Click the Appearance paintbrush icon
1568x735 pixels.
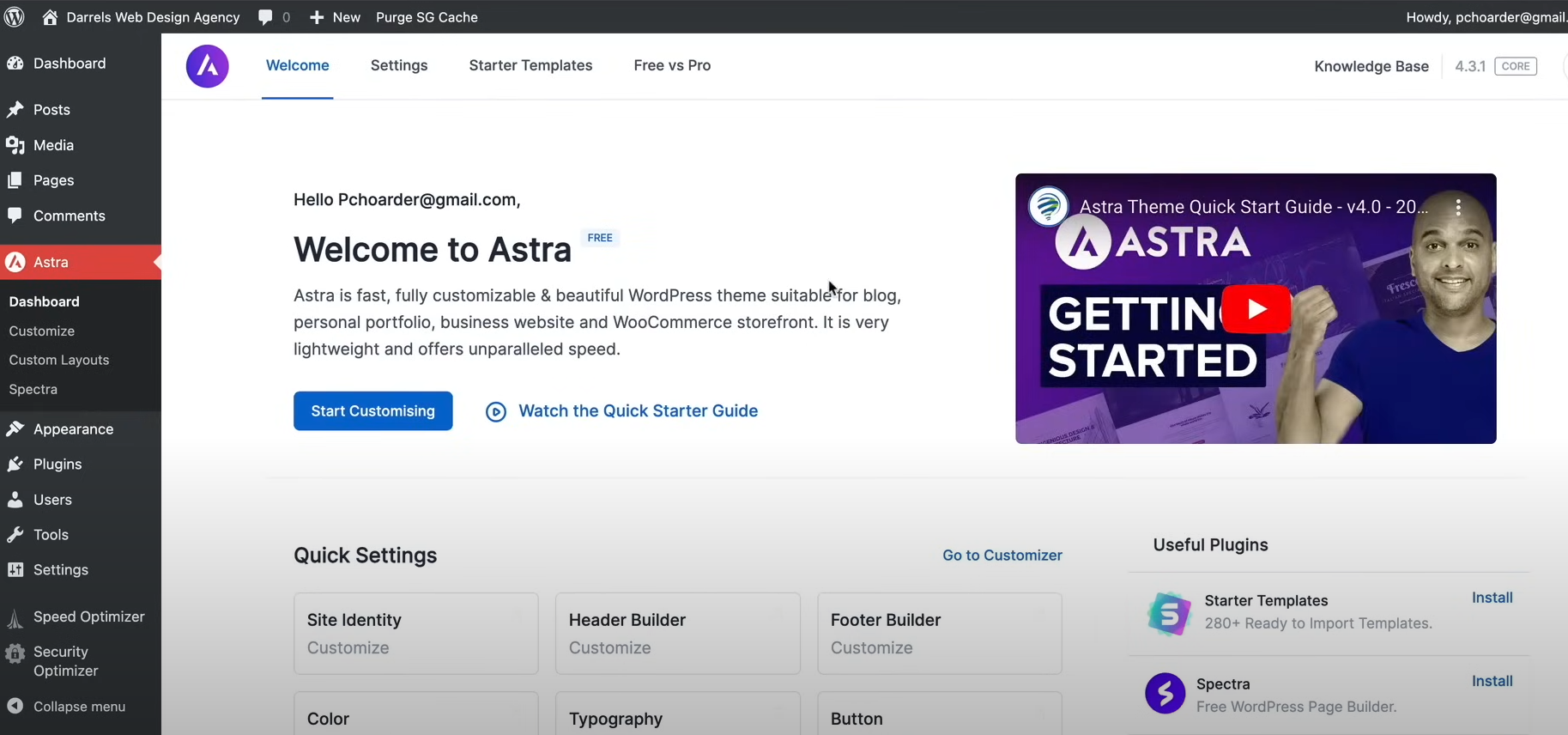tap(15, 428)
